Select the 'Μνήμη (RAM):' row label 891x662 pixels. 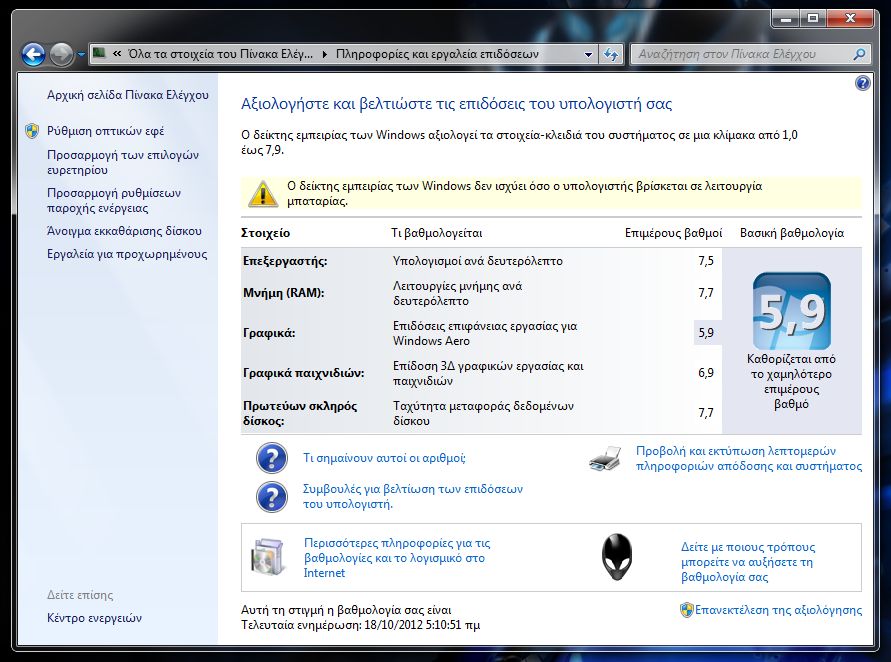284,293
